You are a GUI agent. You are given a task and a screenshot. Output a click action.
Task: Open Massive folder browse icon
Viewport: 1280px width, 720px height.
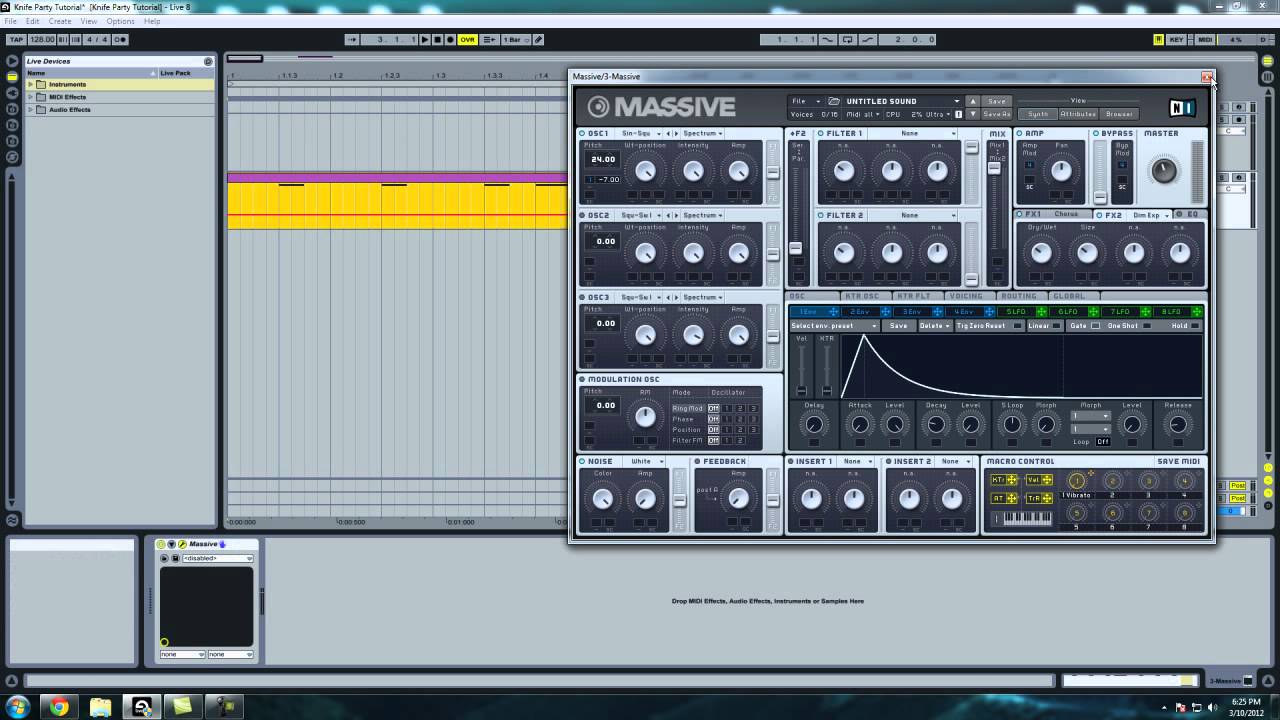pos(834,101)
